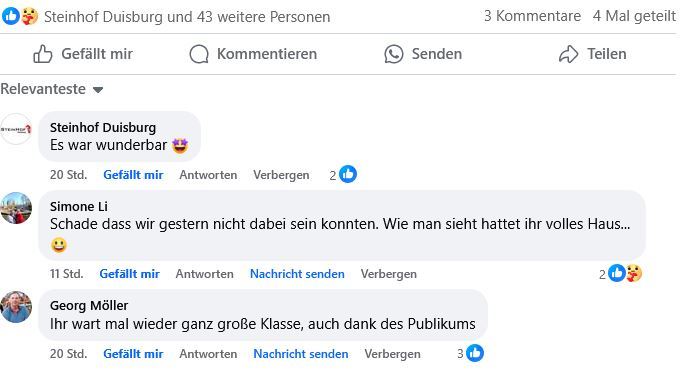Expand the Relevanteste sort dropdown

coord(52,89)
